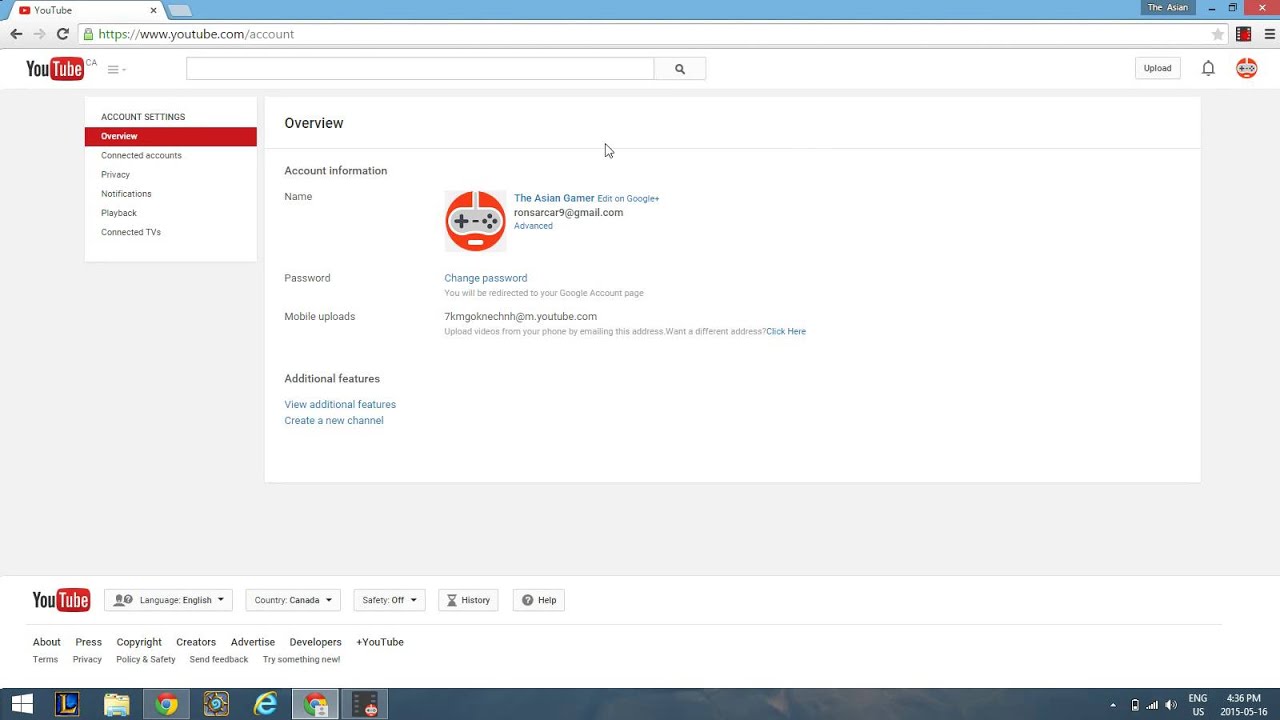Open View additional features link
The image size is (1280, 720).
point(340,404)
